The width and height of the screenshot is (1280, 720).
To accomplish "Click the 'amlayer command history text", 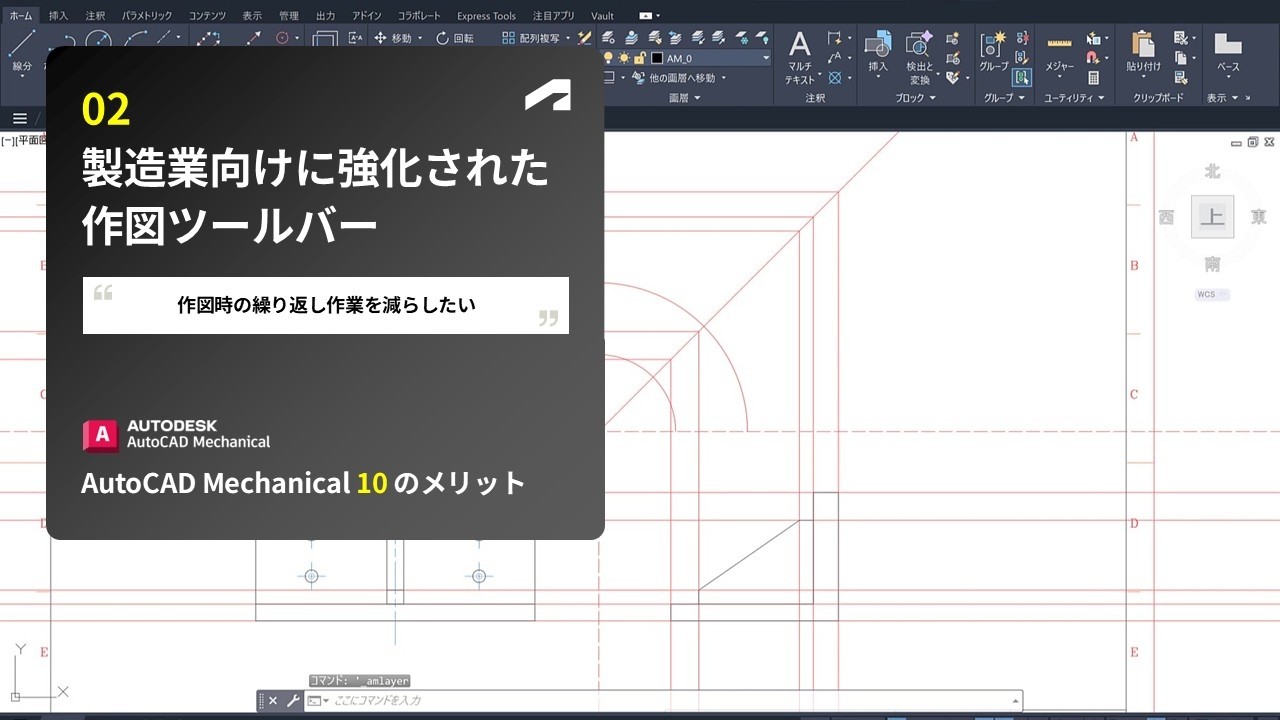I will tap(359, 681).
